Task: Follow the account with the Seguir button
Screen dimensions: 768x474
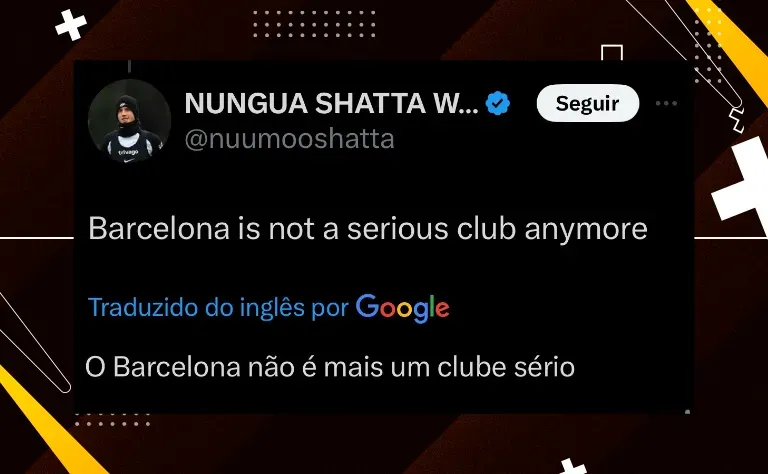Action: pyautogui.click(x=588, y=103)
